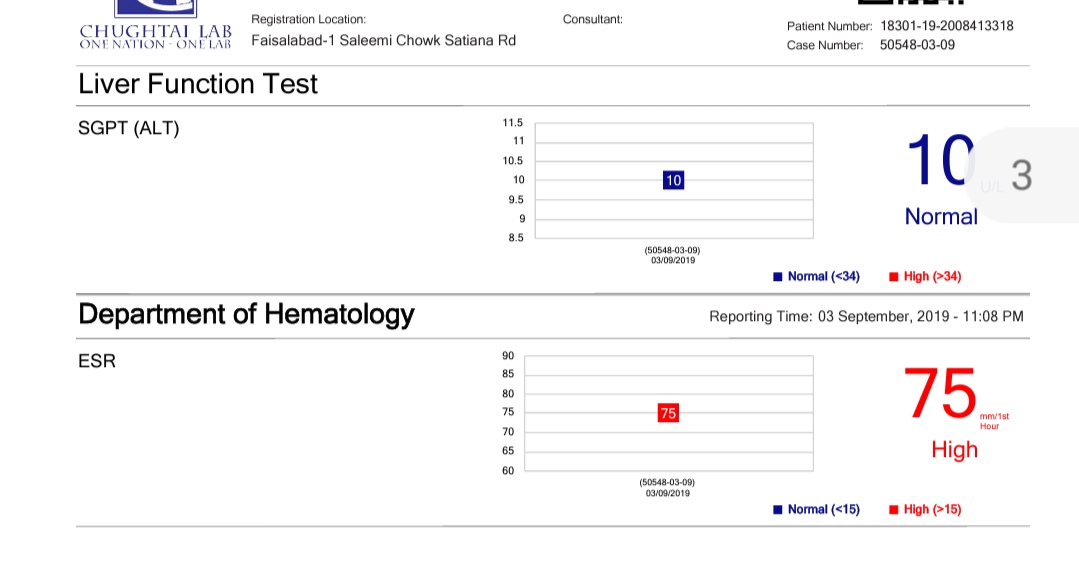Click the blue Normal (<15) legend square
Screen dimensions: 1079x574
pyautogui.click(x=777, y=510)
